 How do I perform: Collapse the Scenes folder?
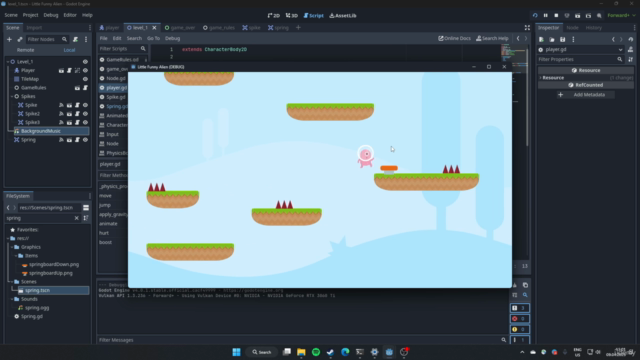point(12,282)
